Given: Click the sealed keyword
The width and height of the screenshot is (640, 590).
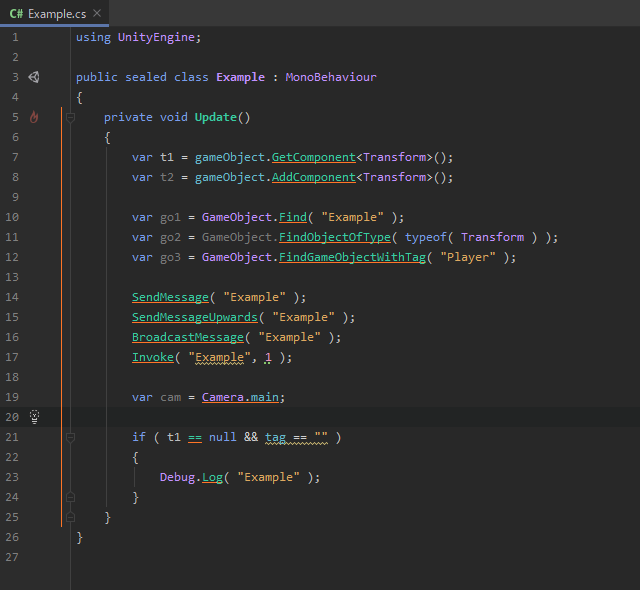Looking at the screenshot, I should pos(146,77).
